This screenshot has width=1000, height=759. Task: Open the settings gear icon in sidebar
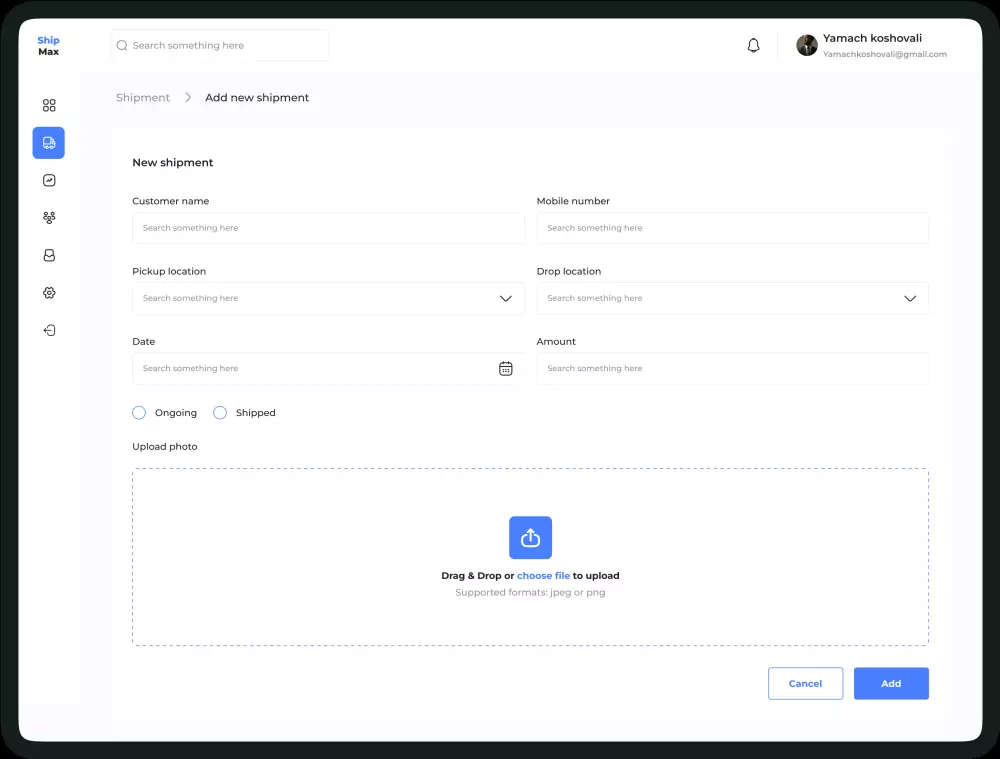pos(49,293)
